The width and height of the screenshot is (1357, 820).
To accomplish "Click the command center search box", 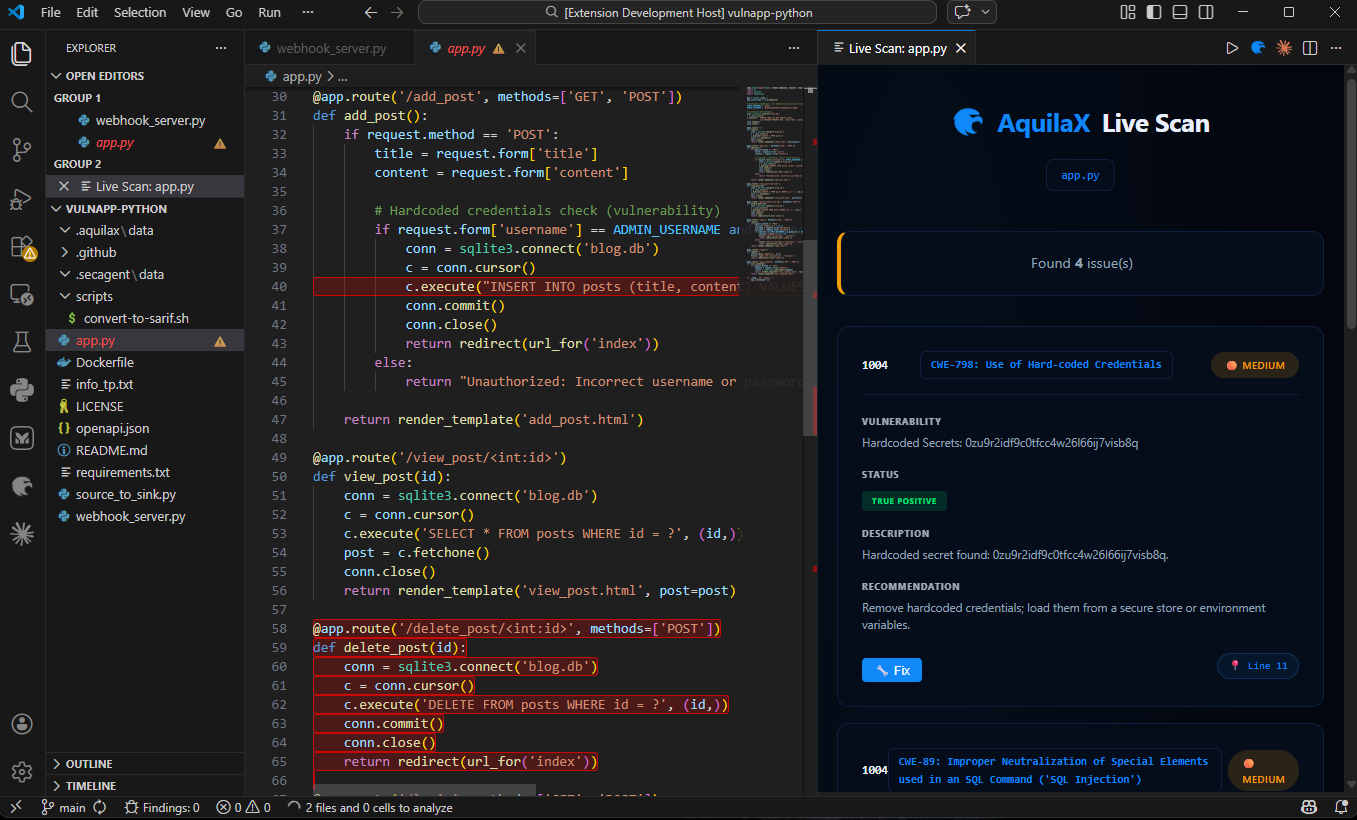I will tap(677, 13).
